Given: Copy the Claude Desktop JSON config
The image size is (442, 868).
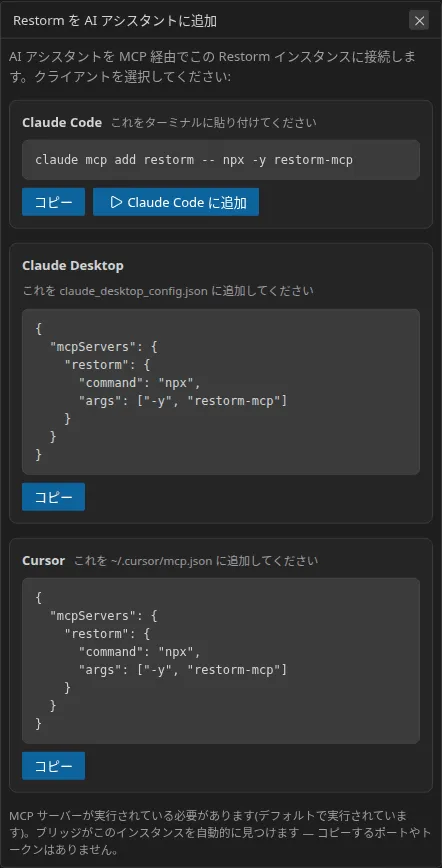Looking at the screenshot, I should click(x=54, y=497).
